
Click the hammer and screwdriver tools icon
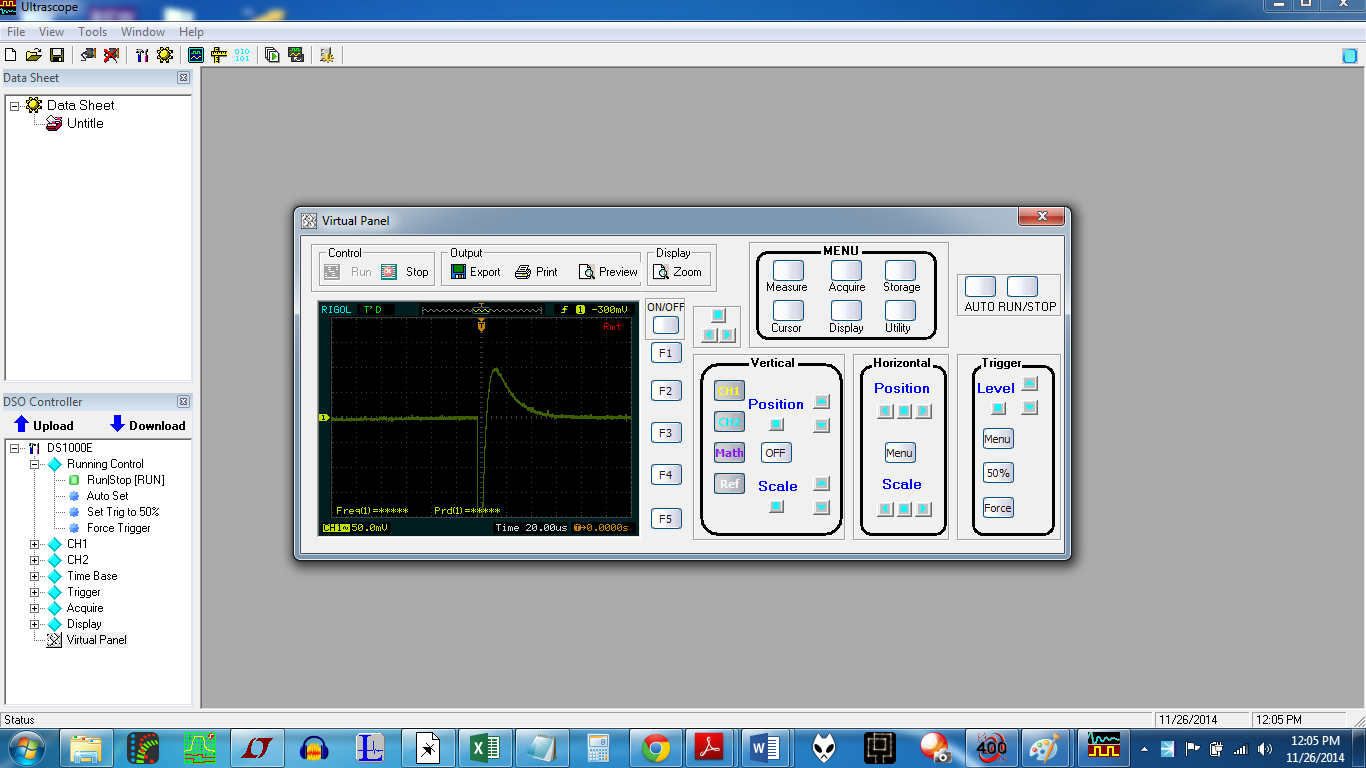pos(141,55)
